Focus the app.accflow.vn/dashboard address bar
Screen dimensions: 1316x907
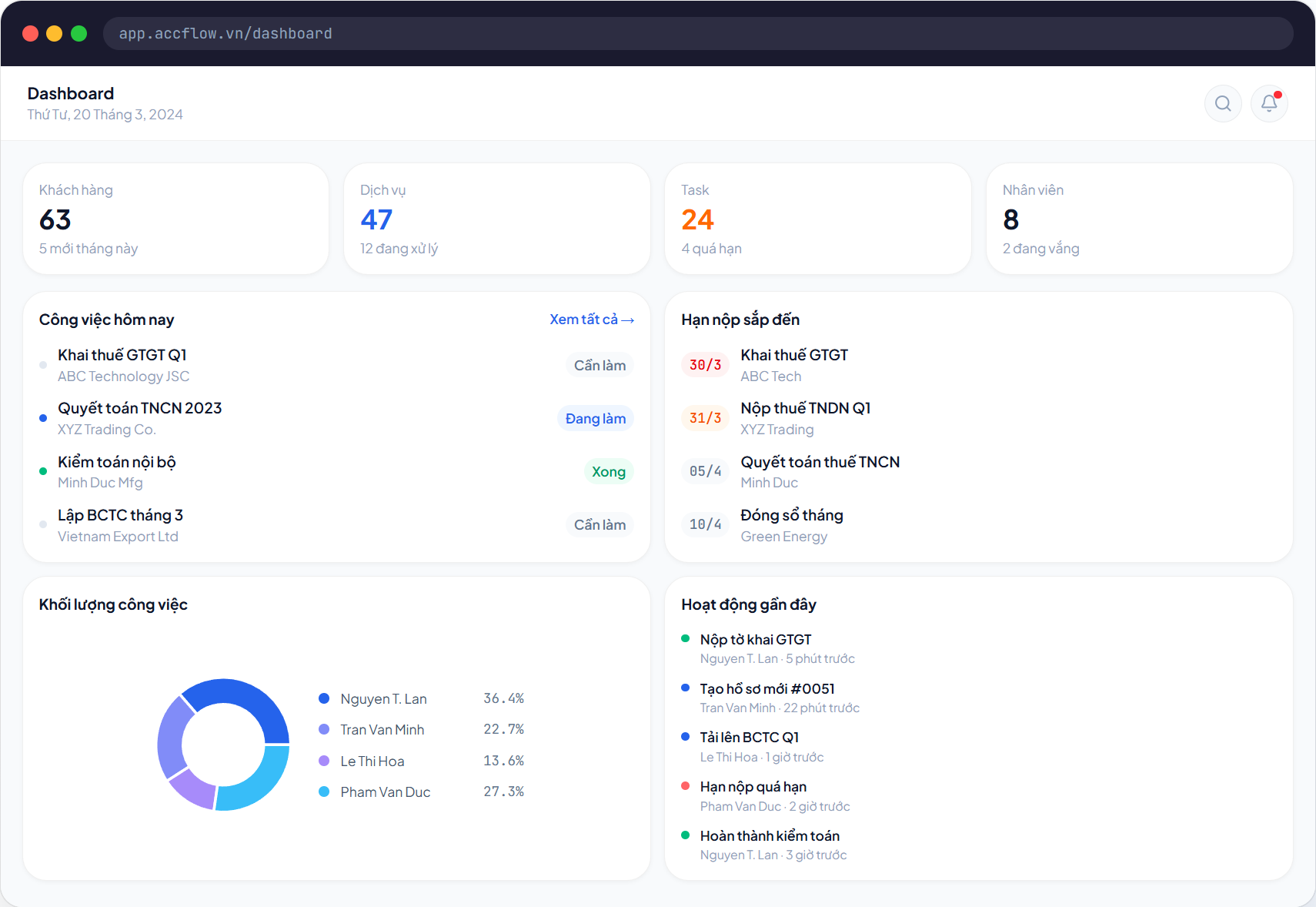pos(698,33)
